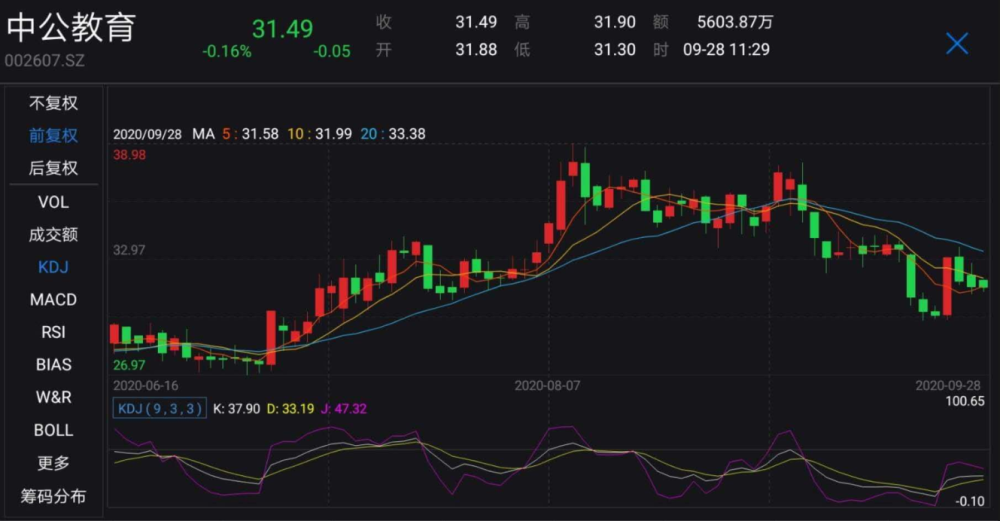Select 不复权 price adjustment mode

click(54, 103)
